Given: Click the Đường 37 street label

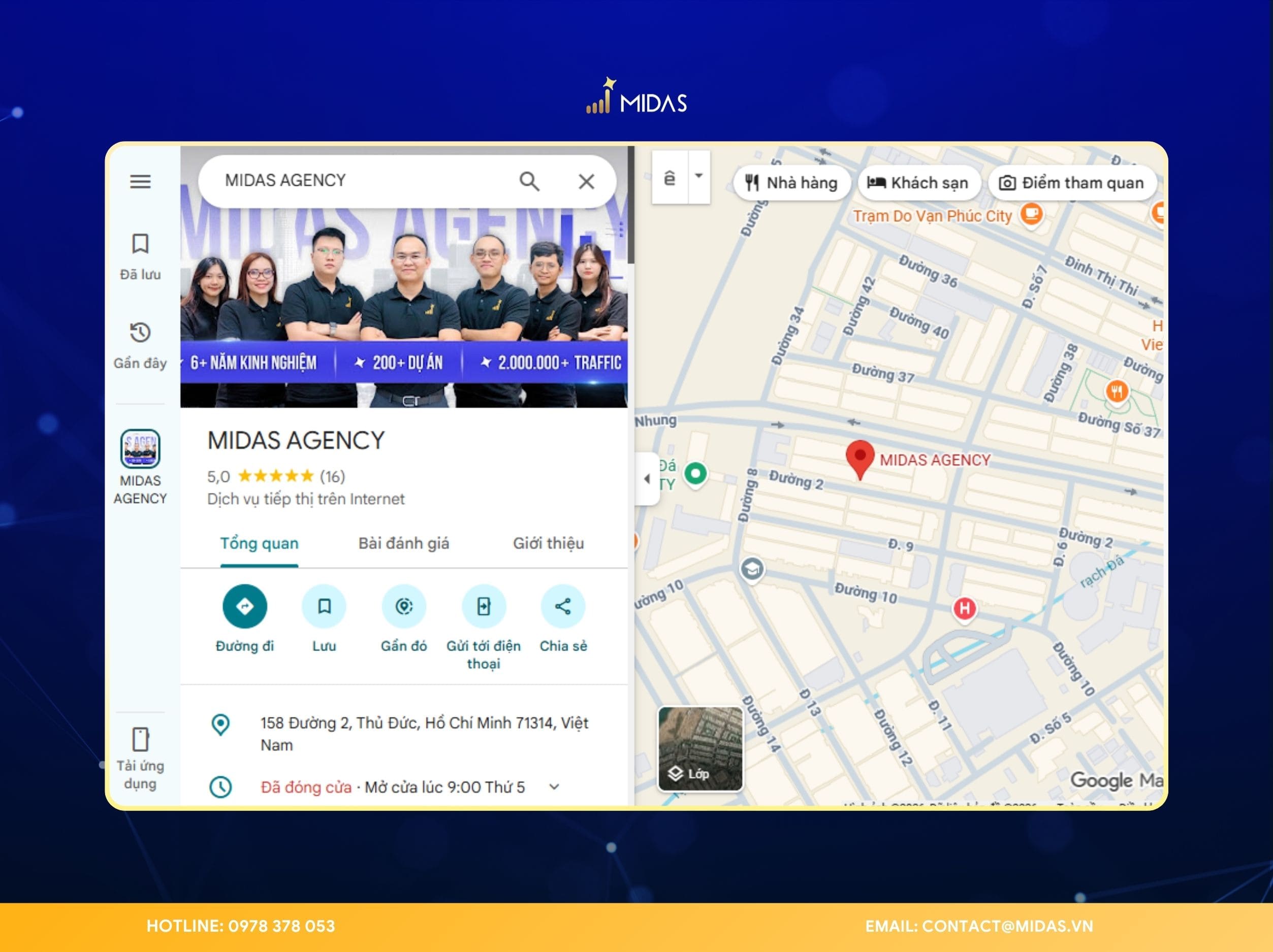Looking at the screenshot, I should click(883, 373).
